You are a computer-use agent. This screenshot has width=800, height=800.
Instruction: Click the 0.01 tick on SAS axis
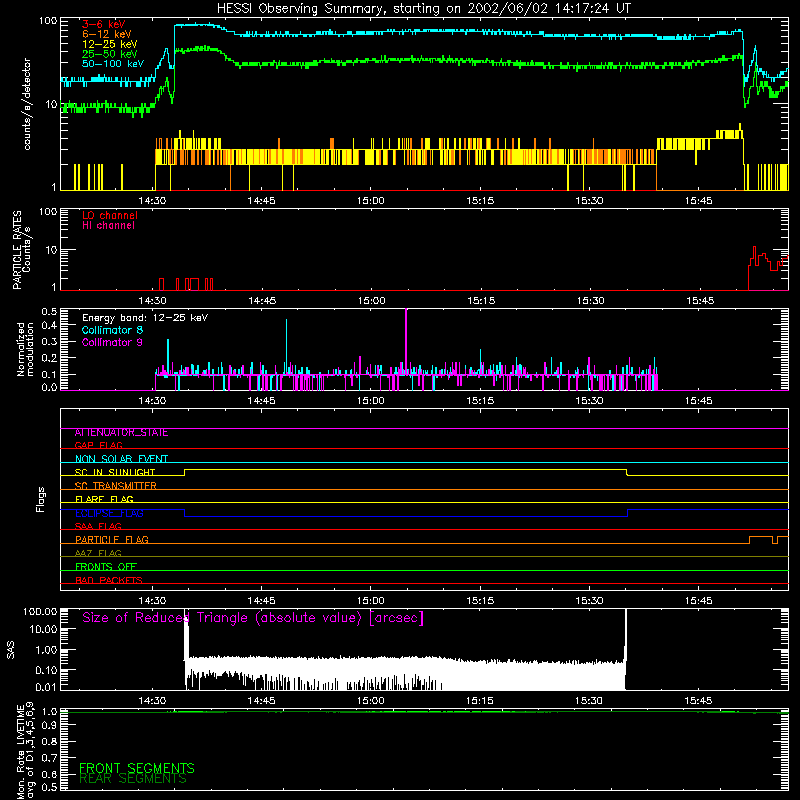(x=46, y=687)
